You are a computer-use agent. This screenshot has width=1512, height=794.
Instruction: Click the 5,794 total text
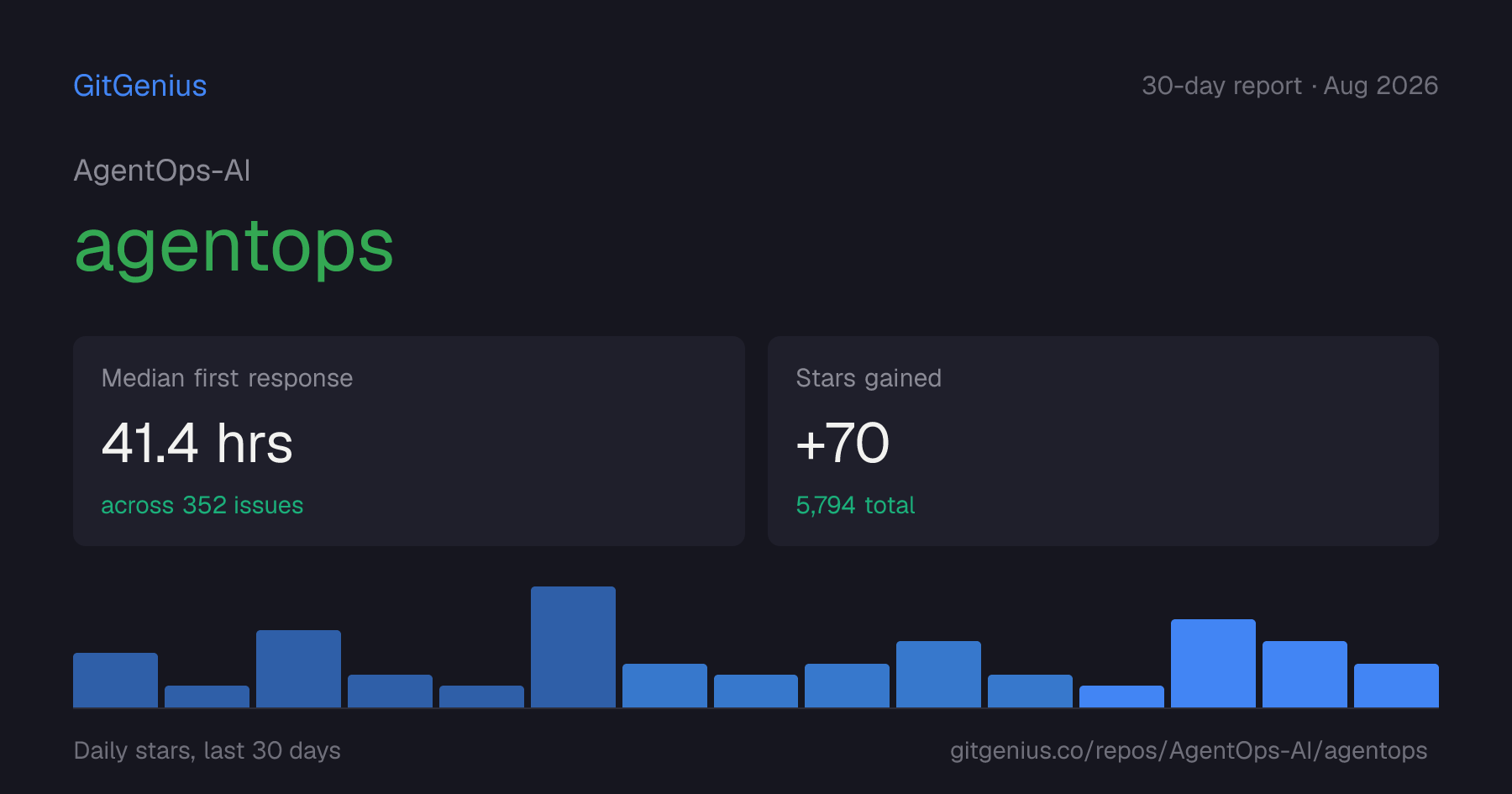coord(855,505)
